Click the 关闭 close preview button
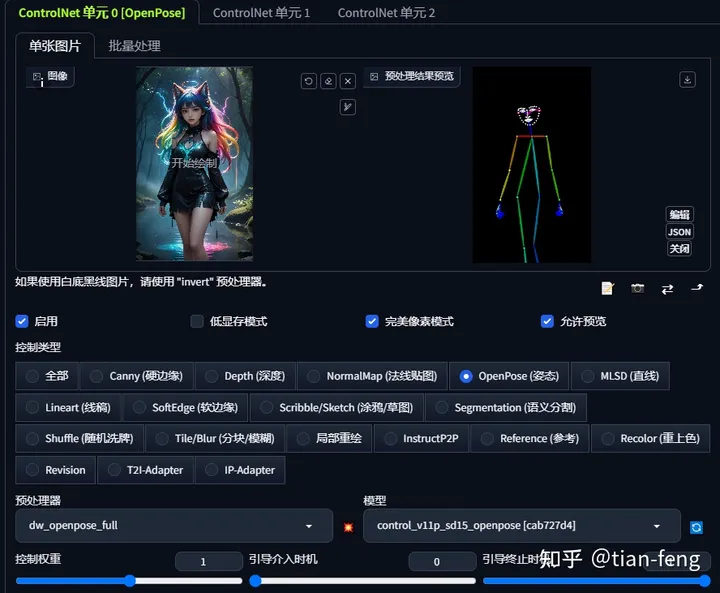Viewport: 720px width, 593px height. pos(679,249)
